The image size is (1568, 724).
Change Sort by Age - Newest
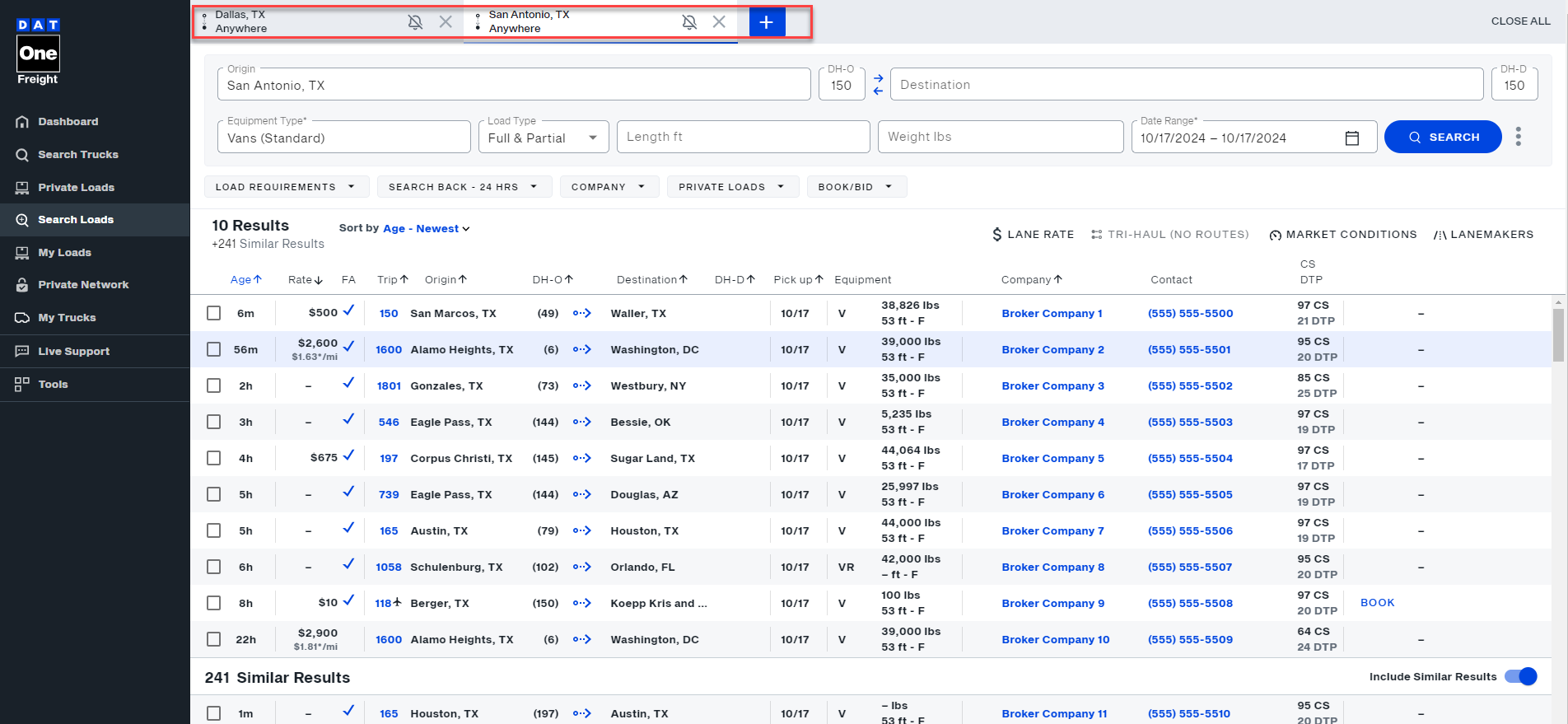(426, 229)
